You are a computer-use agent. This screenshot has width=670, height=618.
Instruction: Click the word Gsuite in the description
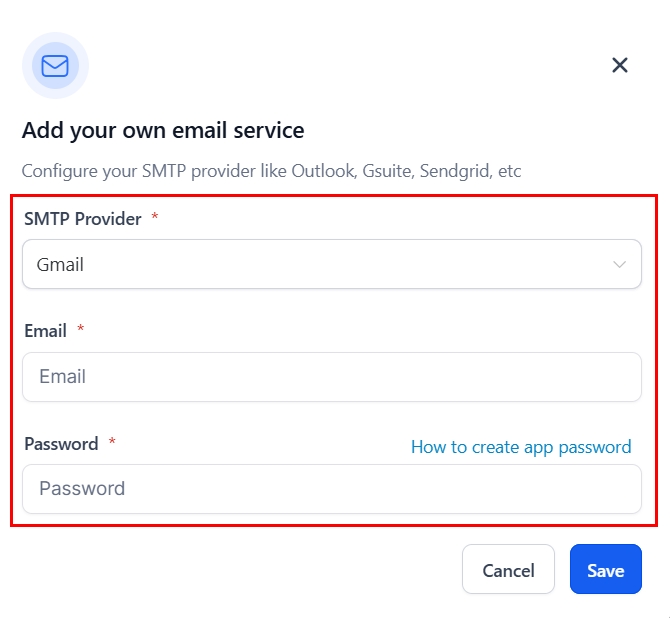coord(389,171)
